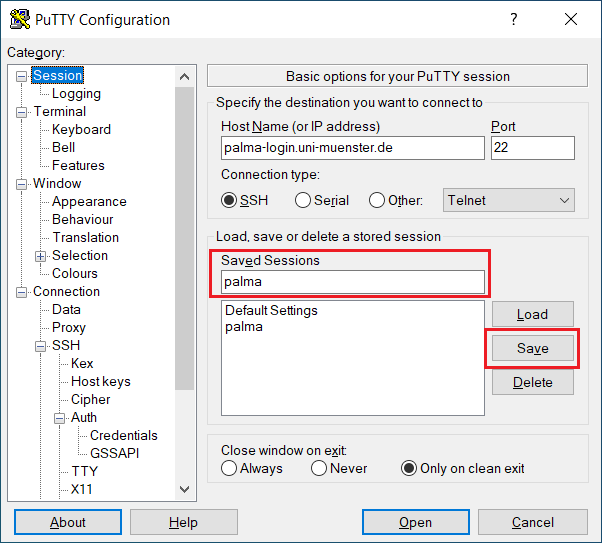The height and width of the screenshot is (545, 604).
Task: Collapse the Session tree node
Action: coord(22,76)
